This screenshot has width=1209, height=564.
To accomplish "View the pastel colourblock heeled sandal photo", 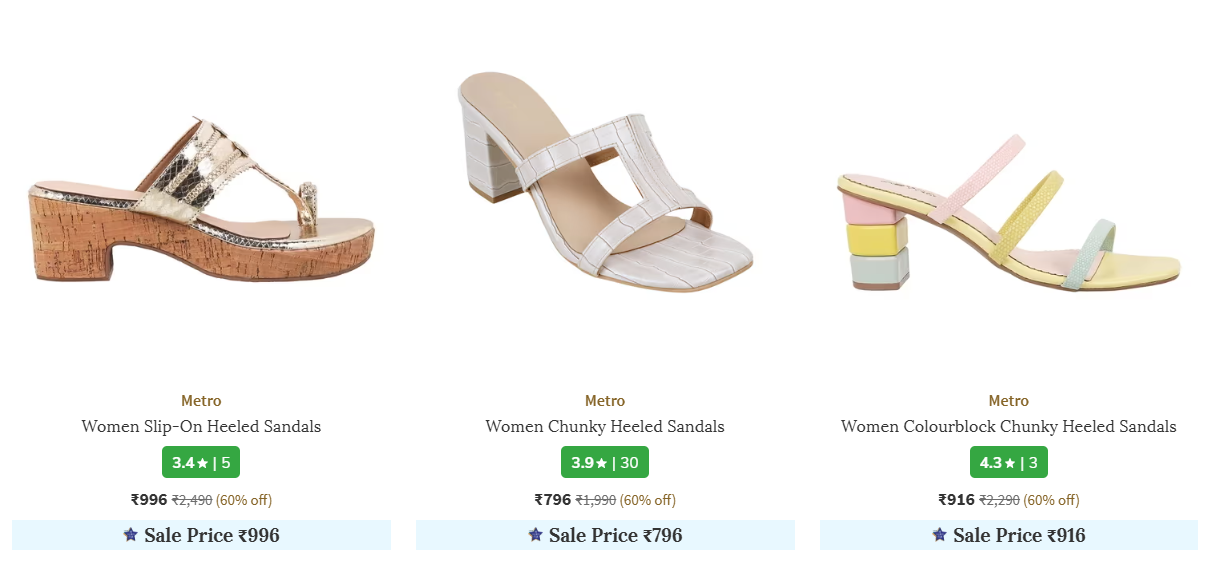I will [x=1008, y=215].
